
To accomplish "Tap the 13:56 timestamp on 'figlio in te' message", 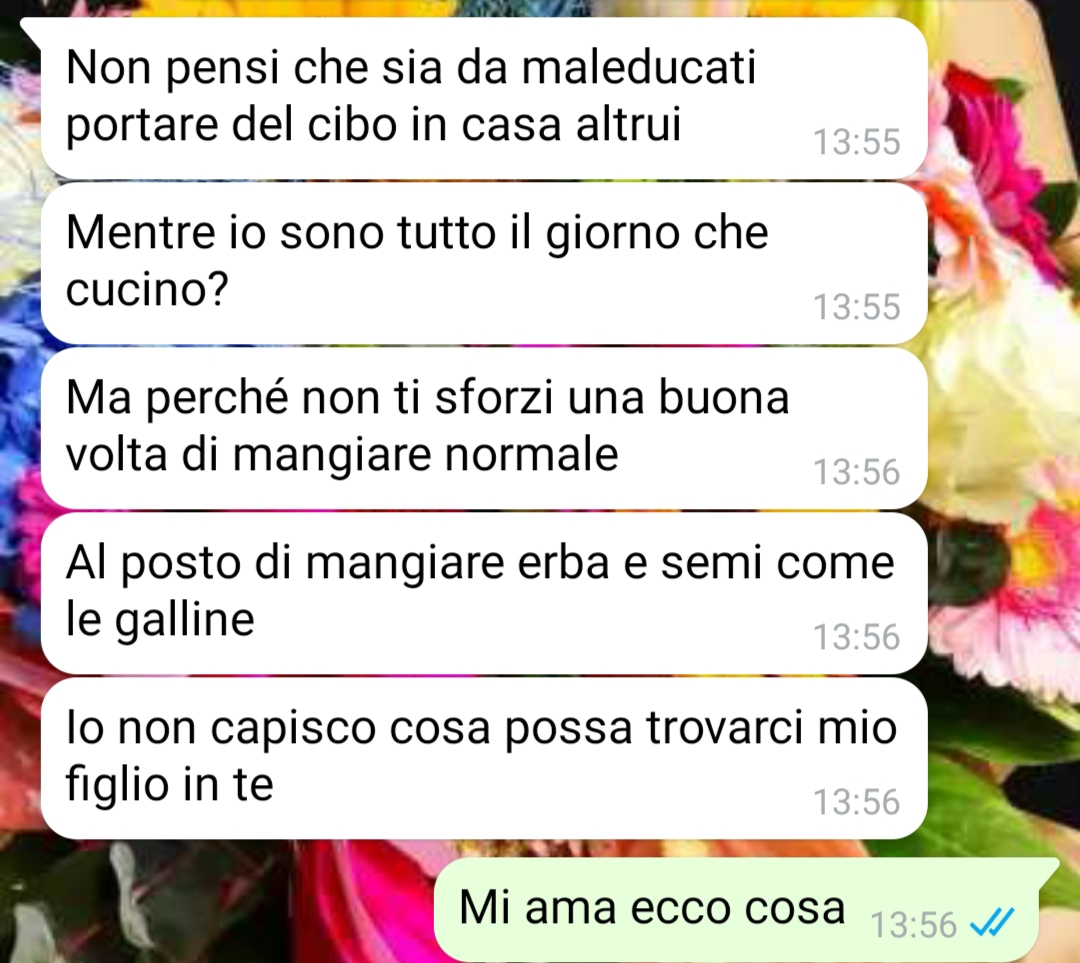I will click(x=857, y=802).
